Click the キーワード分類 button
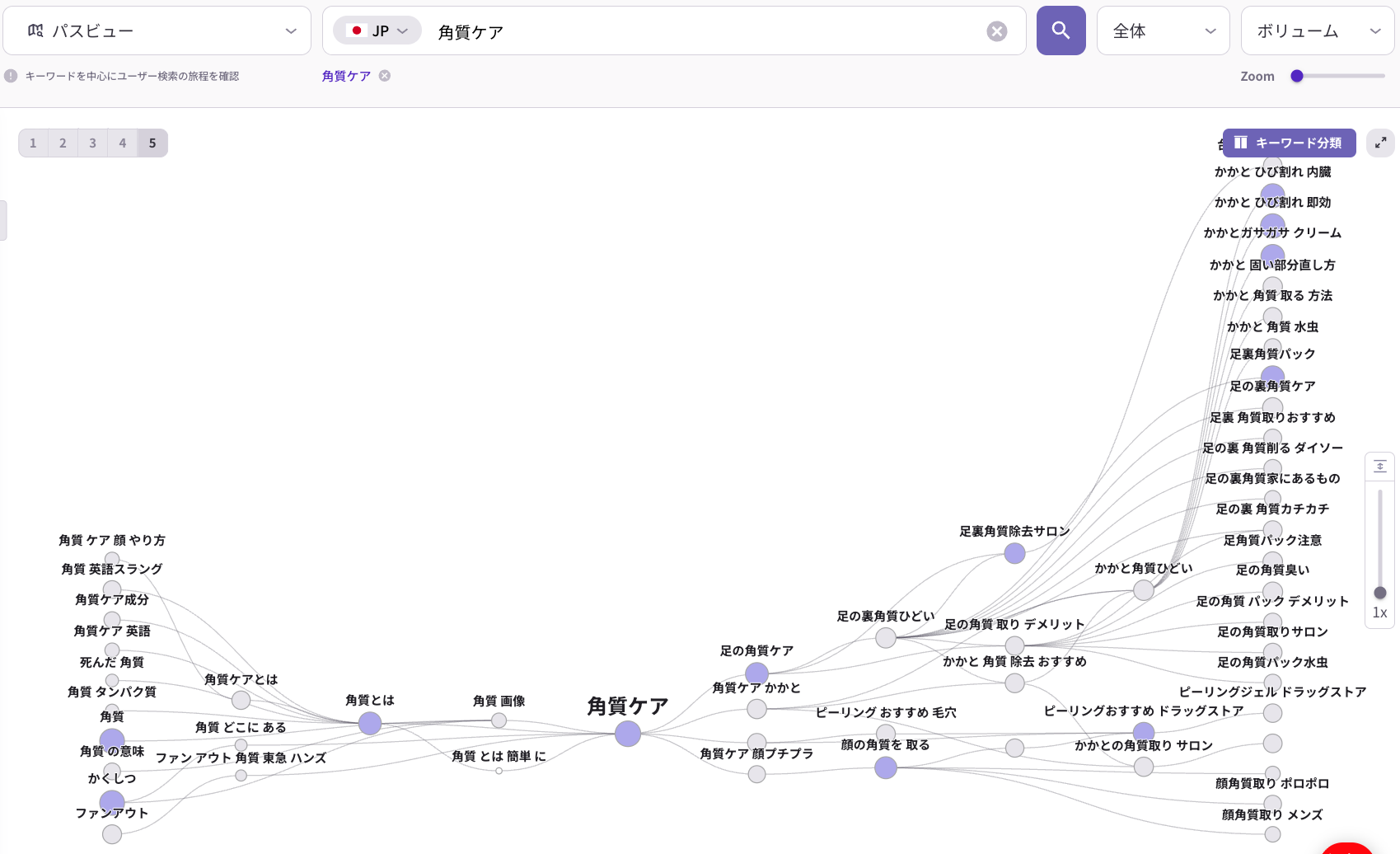Image resolution: width=1400 pixels, height=854 pixels. click(1289, 143)
